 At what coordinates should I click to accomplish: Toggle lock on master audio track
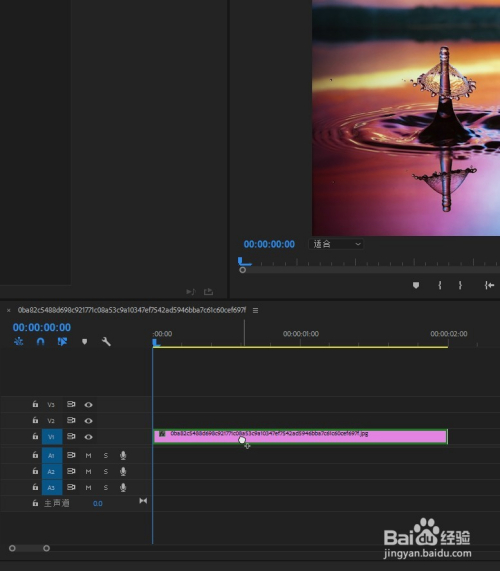tap(35, 503)
